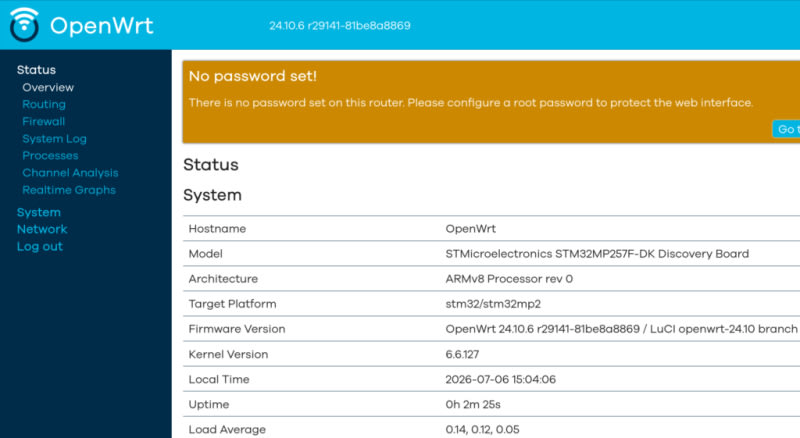Click the Go to password configuration button
The height and width of the screenshot is (438, 800).
pos(786,129)
